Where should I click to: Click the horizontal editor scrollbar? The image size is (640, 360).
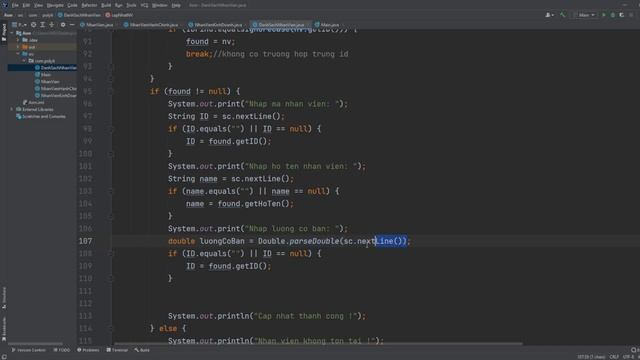pos(318,344)
